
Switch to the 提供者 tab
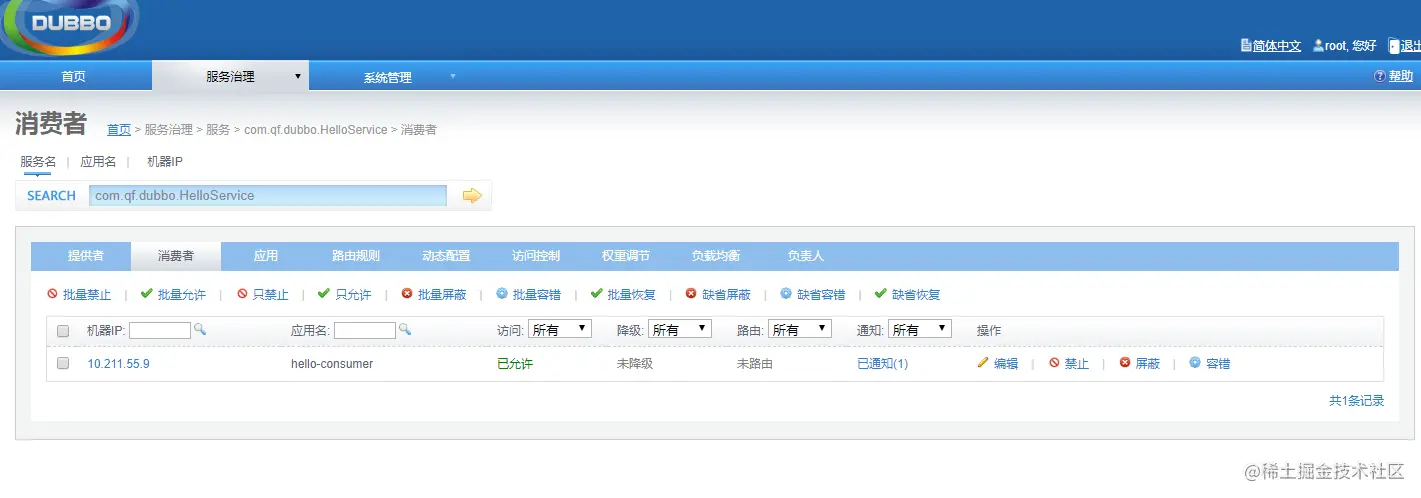(x=85, y=256)
